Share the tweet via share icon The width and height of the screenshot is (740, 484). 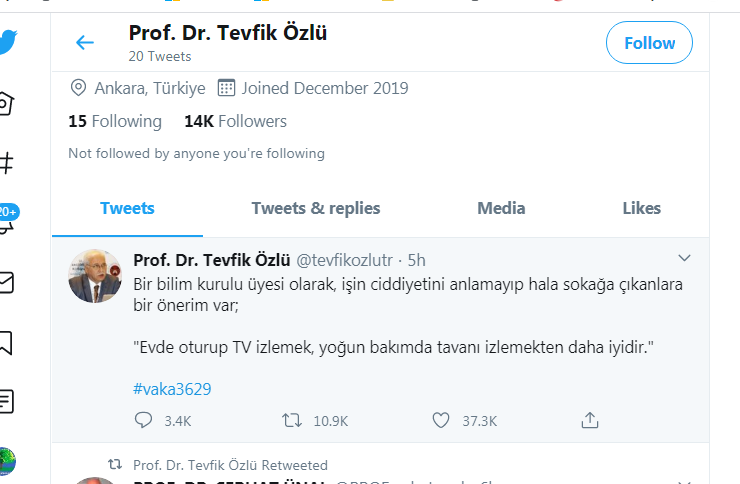pyautogui.click(x=590, y=421)
